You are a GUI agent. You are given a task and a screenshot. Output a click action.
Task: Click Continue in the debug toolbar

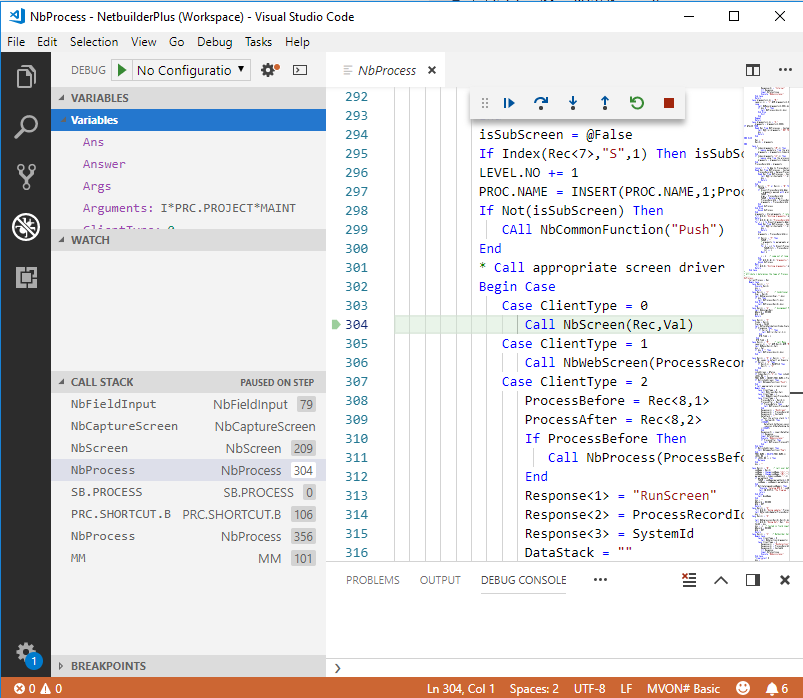point(509,103)
